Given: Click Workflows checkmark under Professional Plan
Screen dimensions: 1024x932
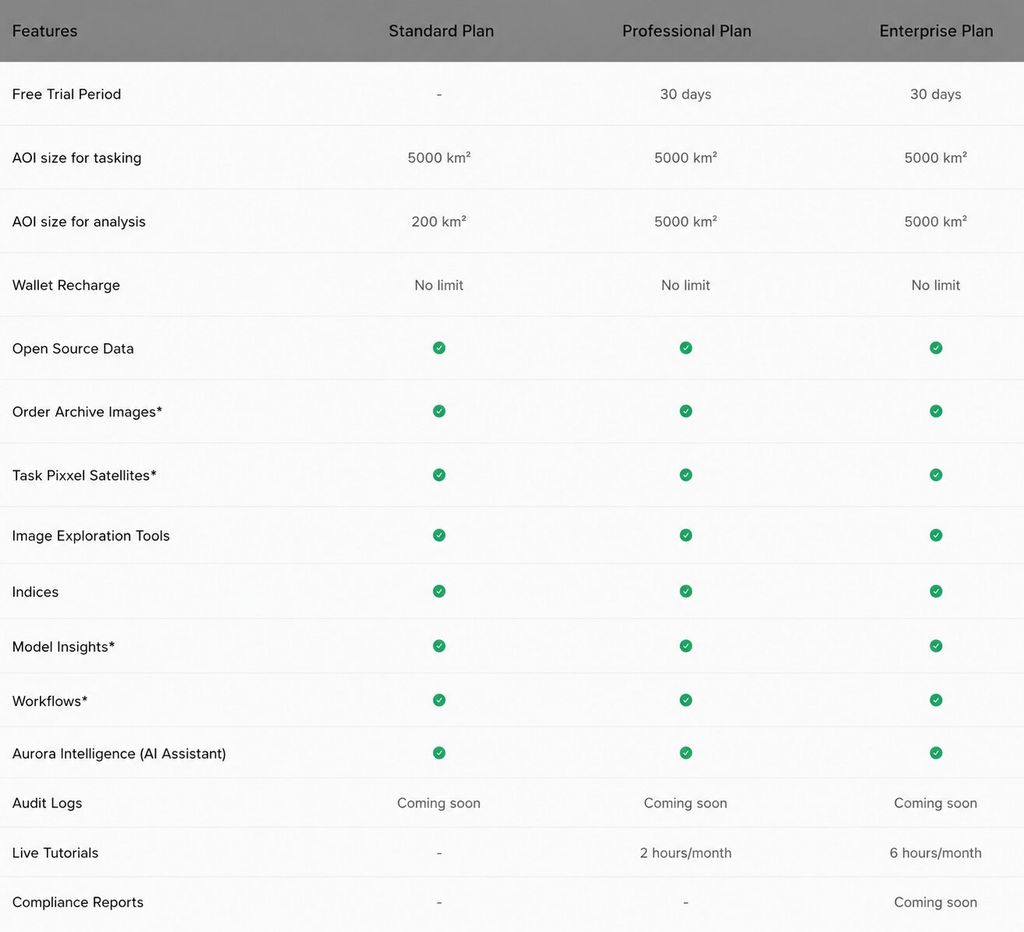Looking at the screenshot, I should point(686,700).
